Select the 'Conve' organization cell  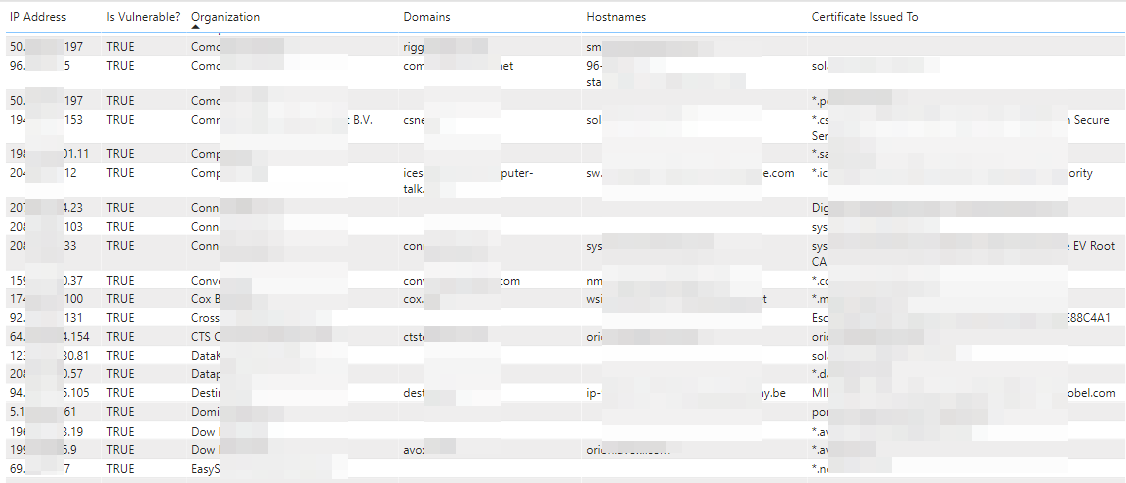click(206, 281)
